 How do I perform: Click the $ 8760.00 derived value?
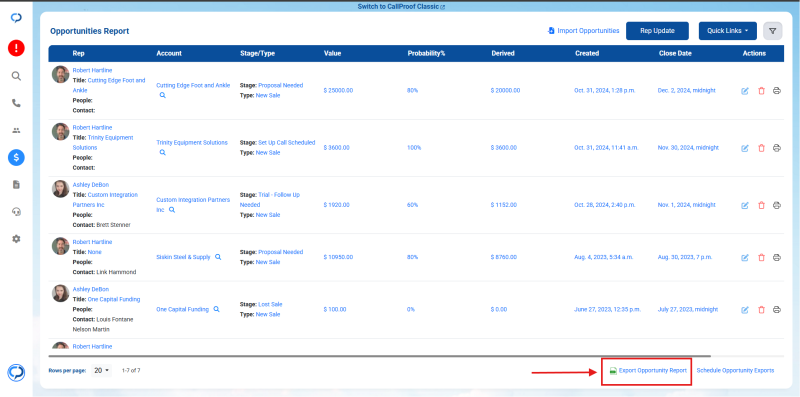click(504, 257)
